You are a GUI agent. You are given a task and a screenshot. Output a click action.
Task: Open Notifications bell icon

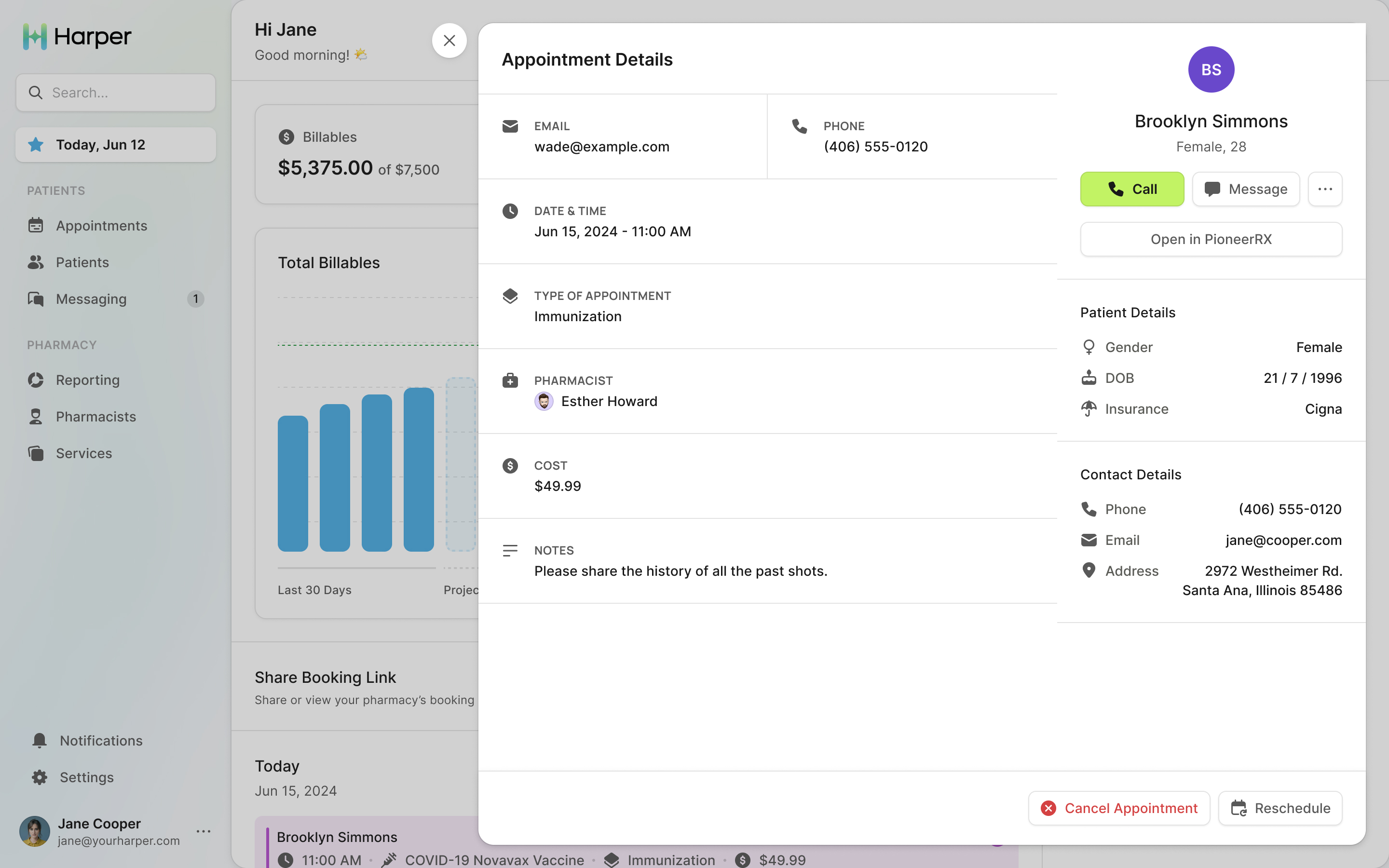pos(39,741)
